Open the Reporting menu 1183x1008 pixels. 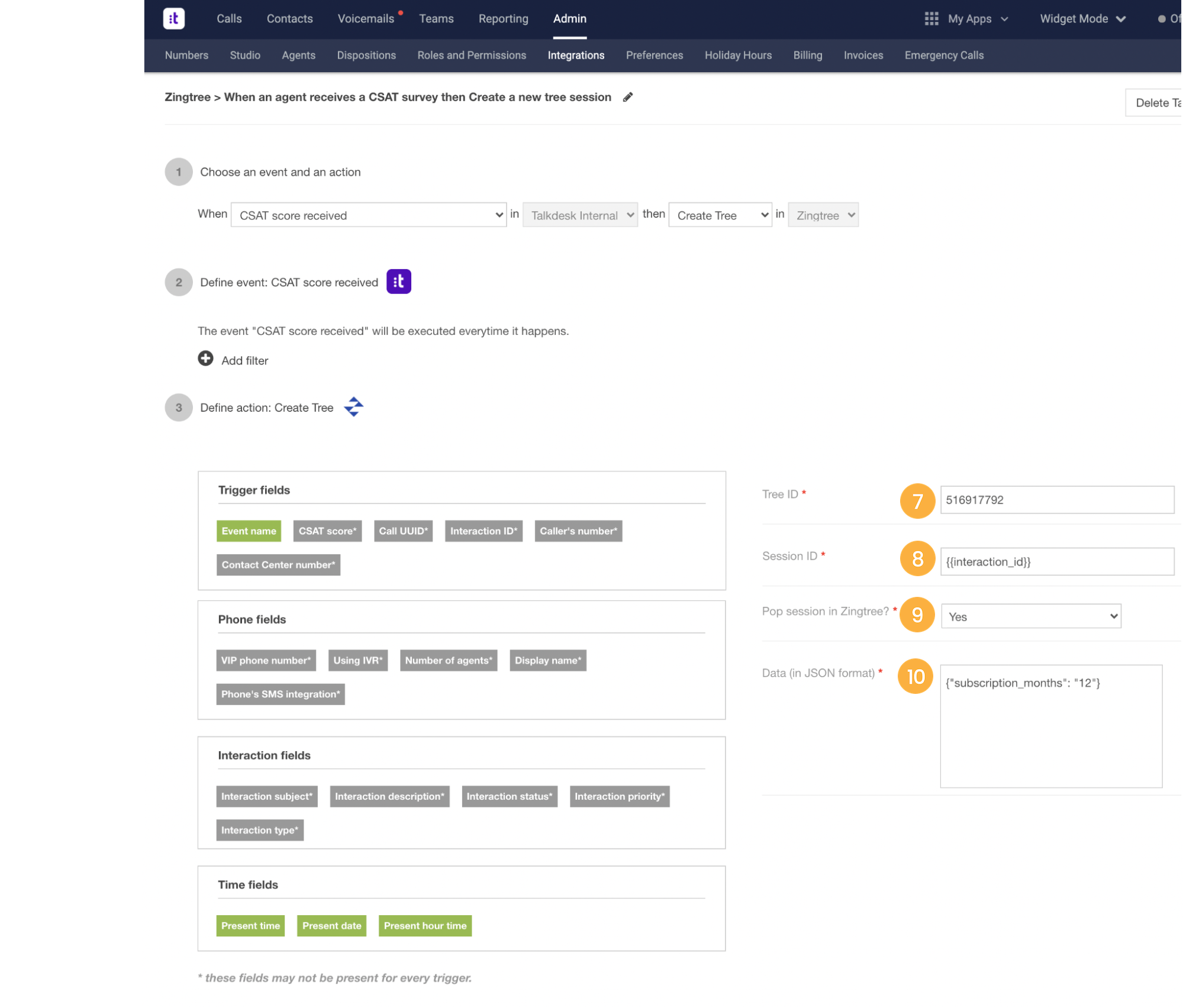click(504, 19)
